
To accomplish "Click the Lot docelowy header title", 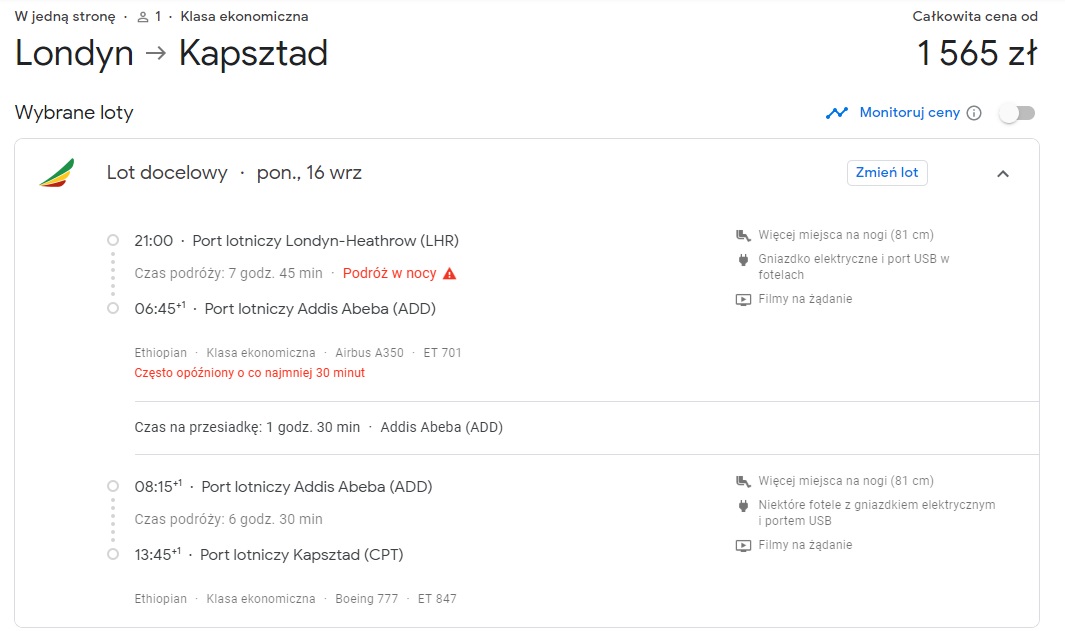I will pos(167,173).
